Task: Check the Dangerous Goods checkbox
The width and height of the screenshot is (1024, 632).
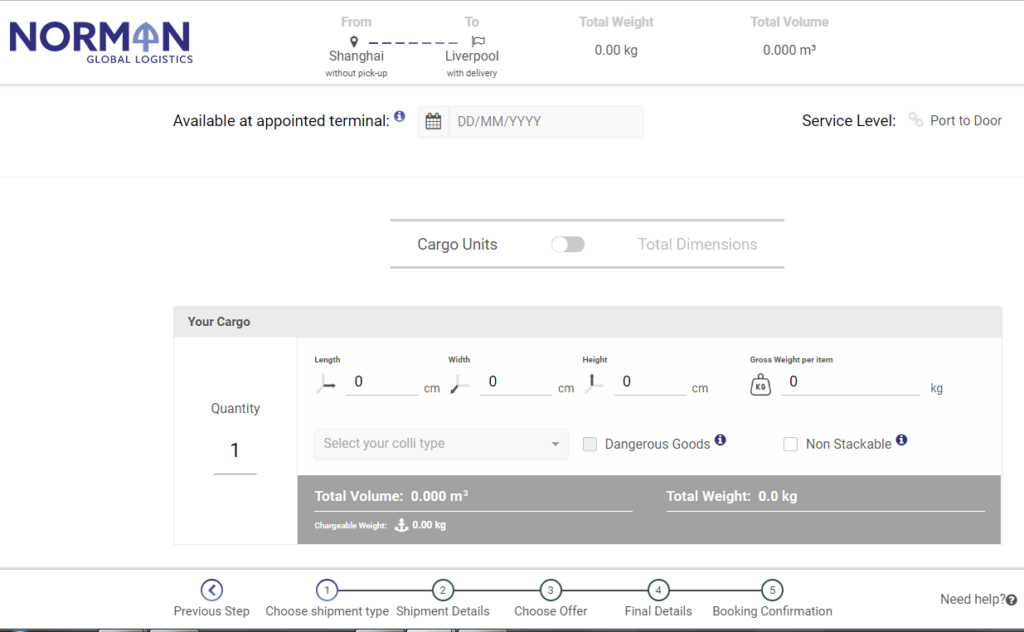Action: click(590, 444)
